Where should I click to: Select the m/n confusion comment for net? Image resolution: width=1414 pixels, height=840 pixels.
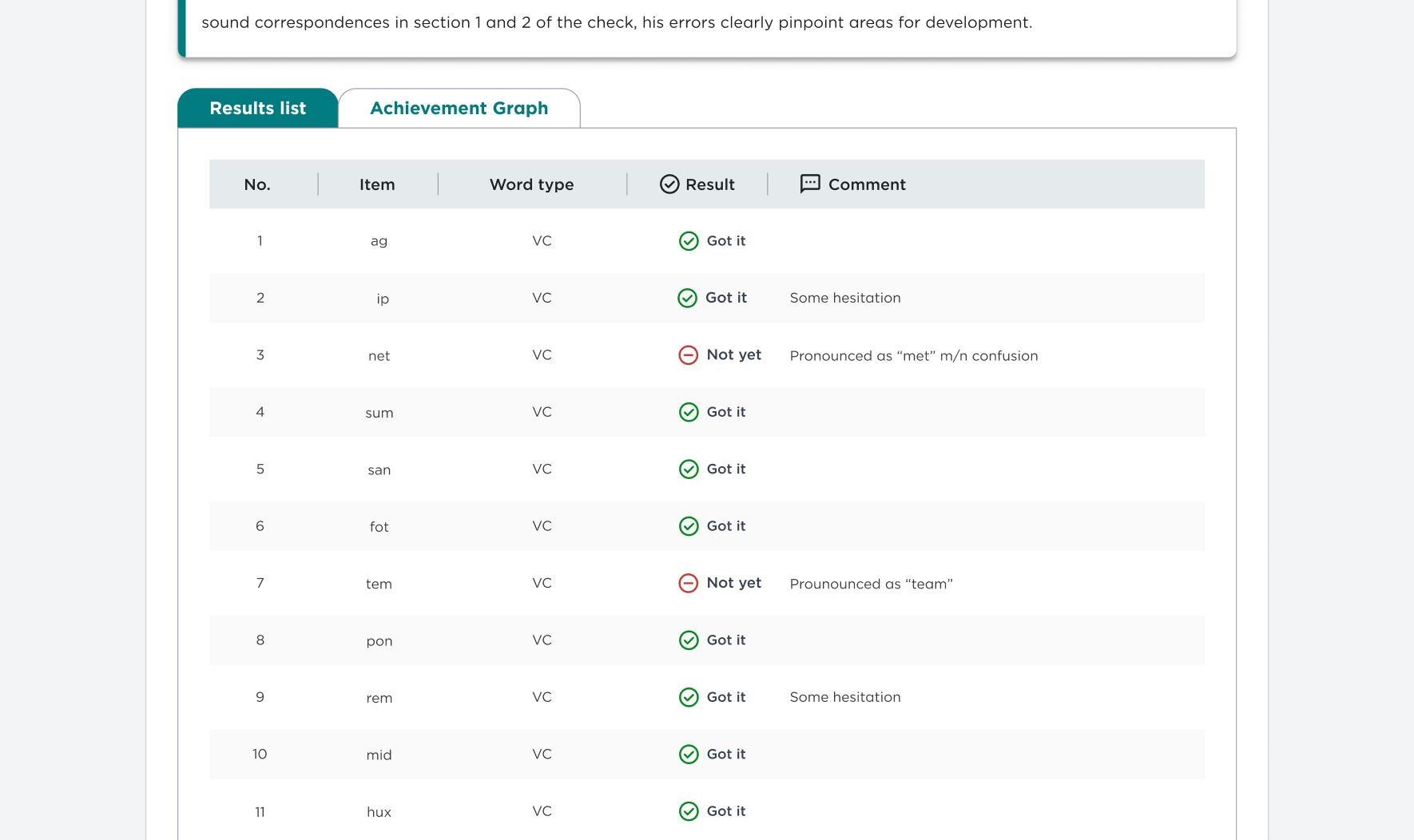pyautogui.click(x=913, y=356)
